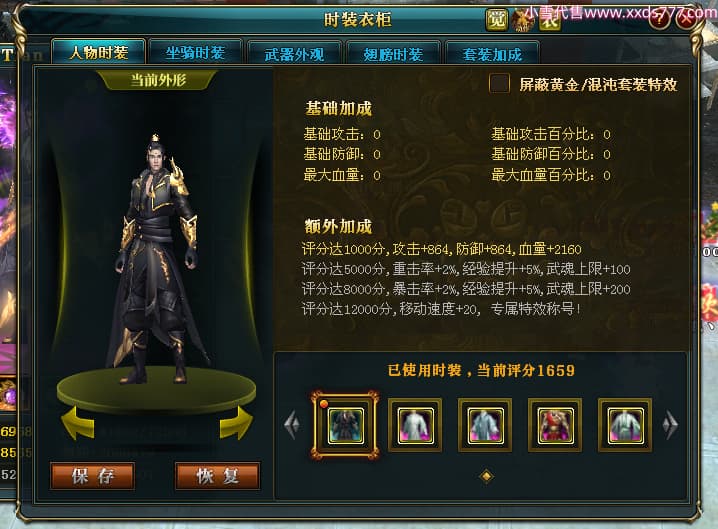Screen dimensions: 718x529
Task: Open the 武器外观 tab
Action: tap(294, 54)
